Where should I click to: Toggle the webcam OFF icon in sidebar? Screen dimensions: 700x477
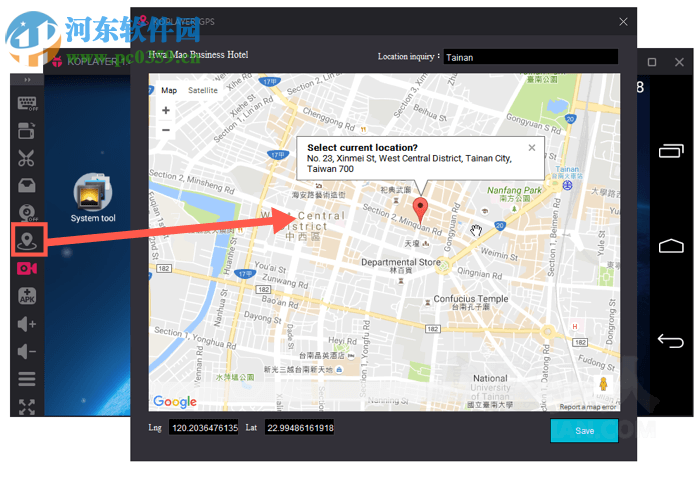tap(27, 213)
